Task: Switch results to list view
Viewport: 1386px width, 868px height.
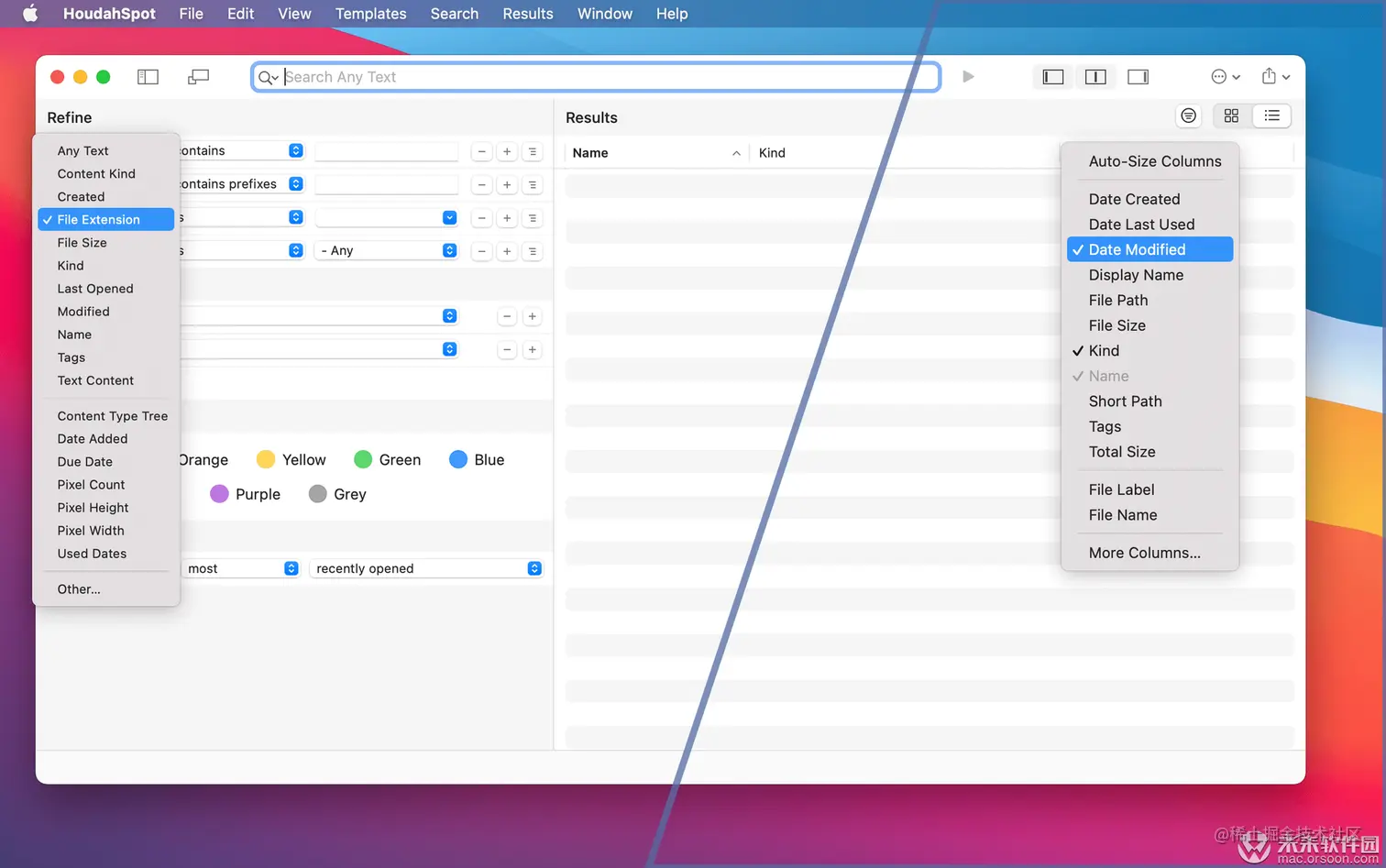Action: (x=1271, y=115)
